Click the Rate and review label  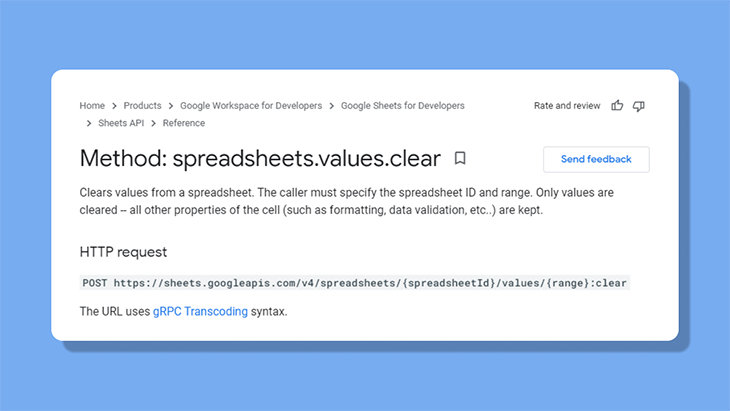click(567, 106)
